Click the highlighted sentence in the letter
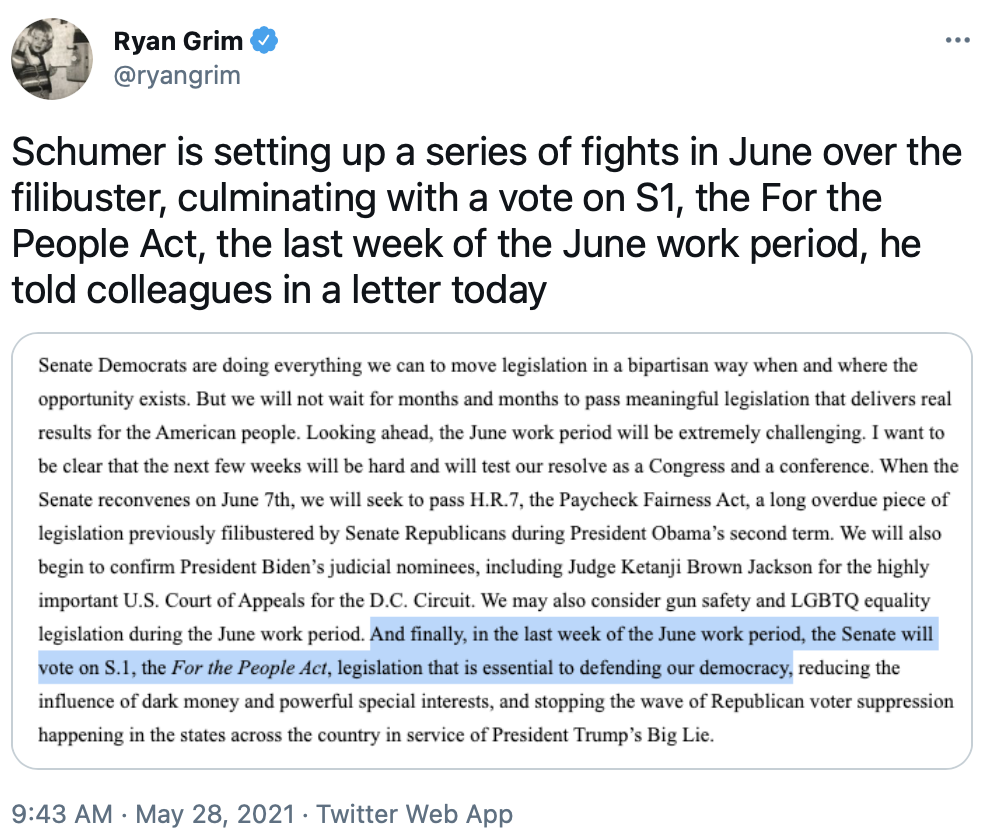Viewport: 994px width, 840px height. (650, 634)
